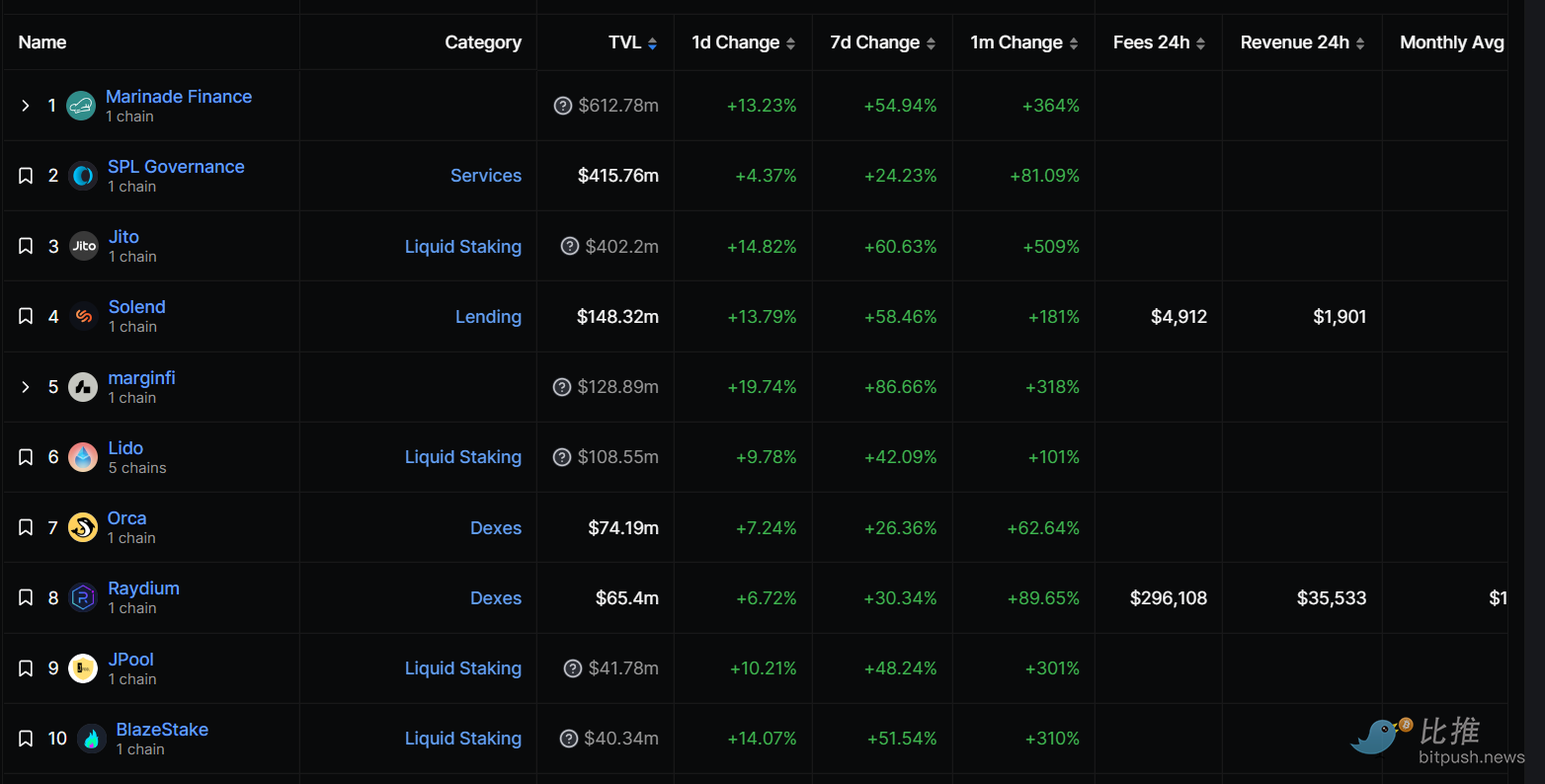The image size is (1545, 784).
Task: Select SPL Governance TVL $415.76m
Action: 618,176
